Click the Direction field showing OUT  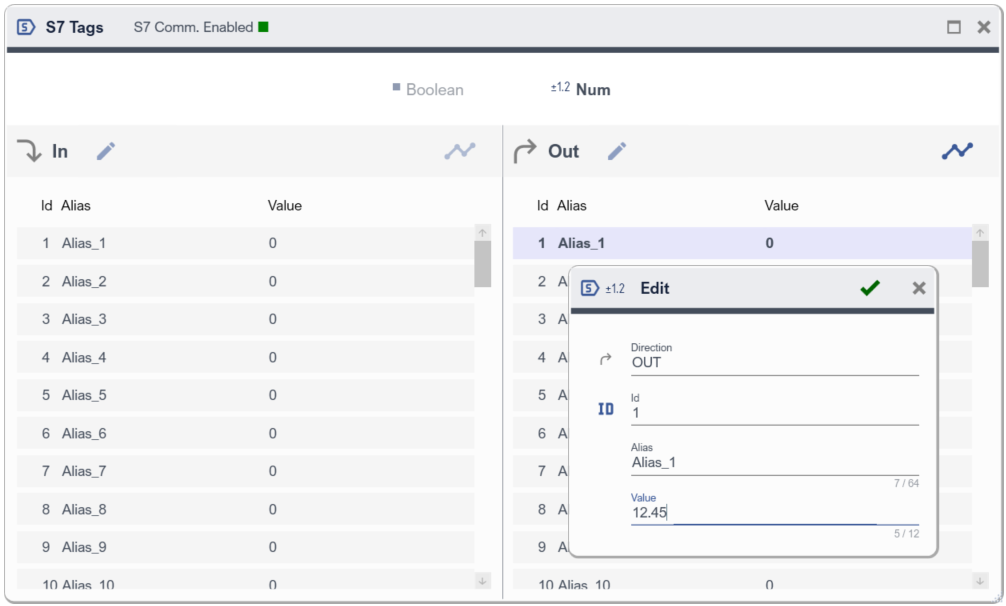(x=773, y=363)
